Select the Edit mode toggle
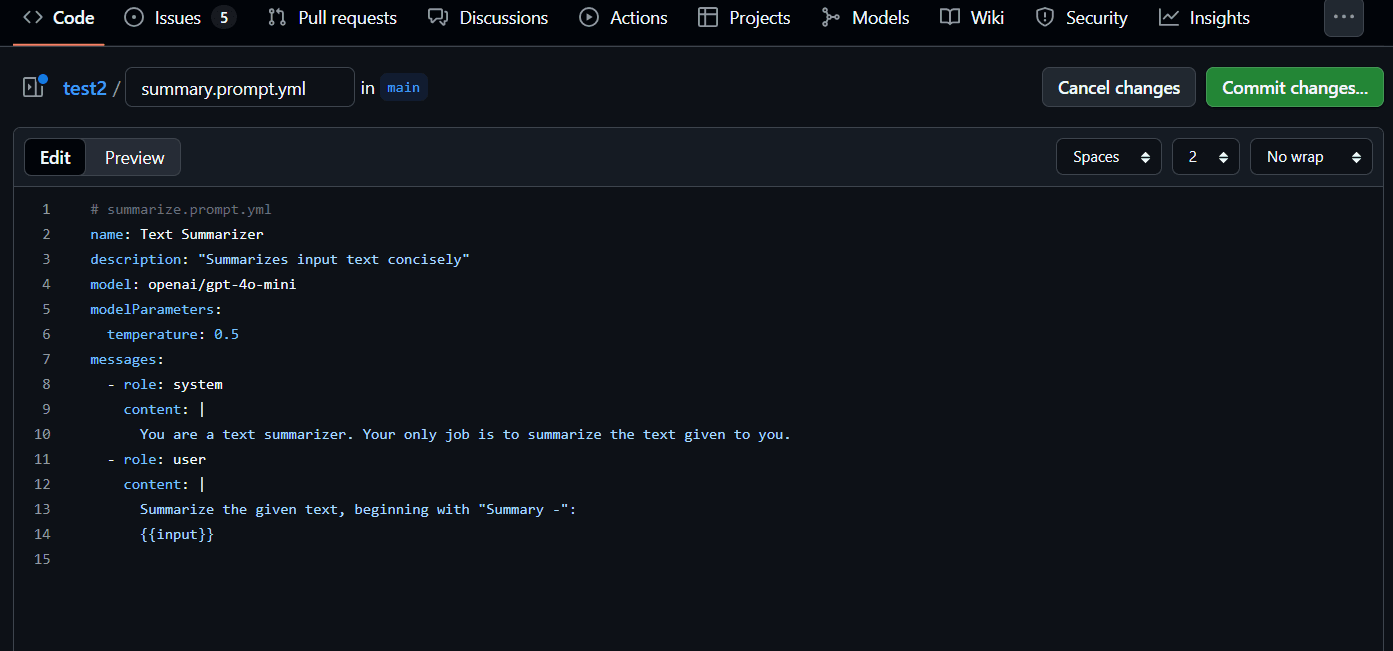 56,157
